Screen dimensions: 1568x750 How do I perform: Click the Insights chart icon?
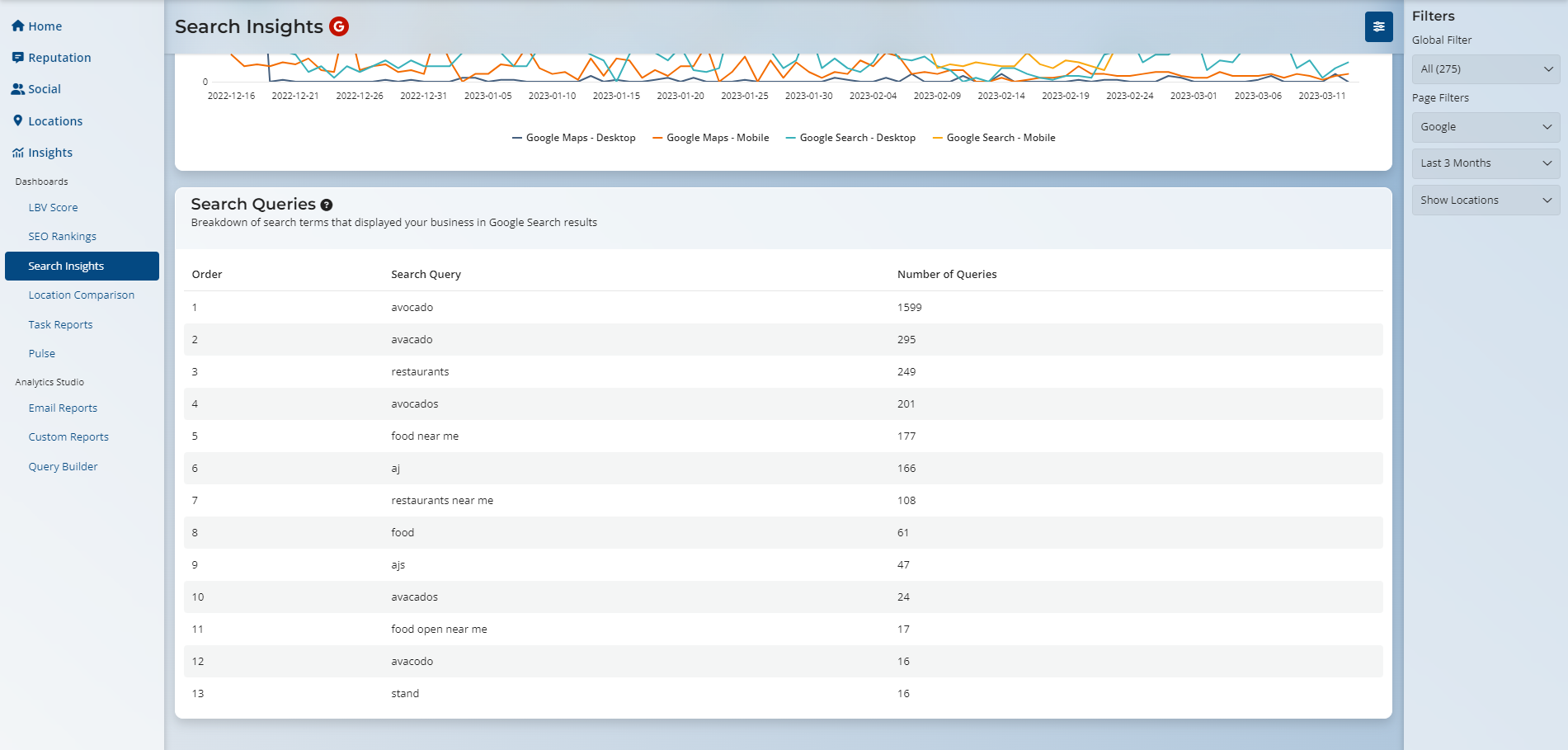pos(17,153)
